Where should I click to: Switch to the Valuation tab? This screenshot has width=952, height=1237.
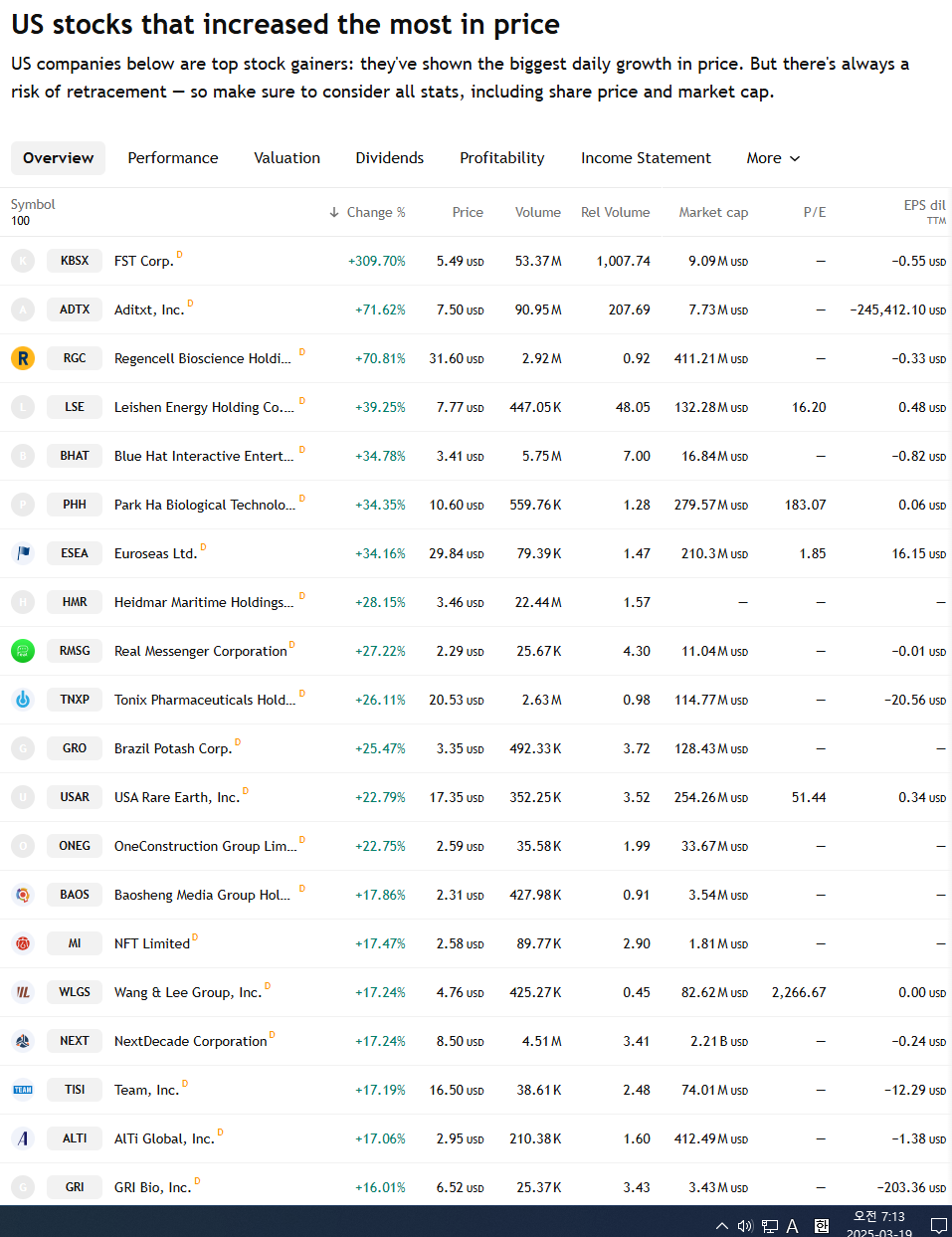[x=286, y=158]
